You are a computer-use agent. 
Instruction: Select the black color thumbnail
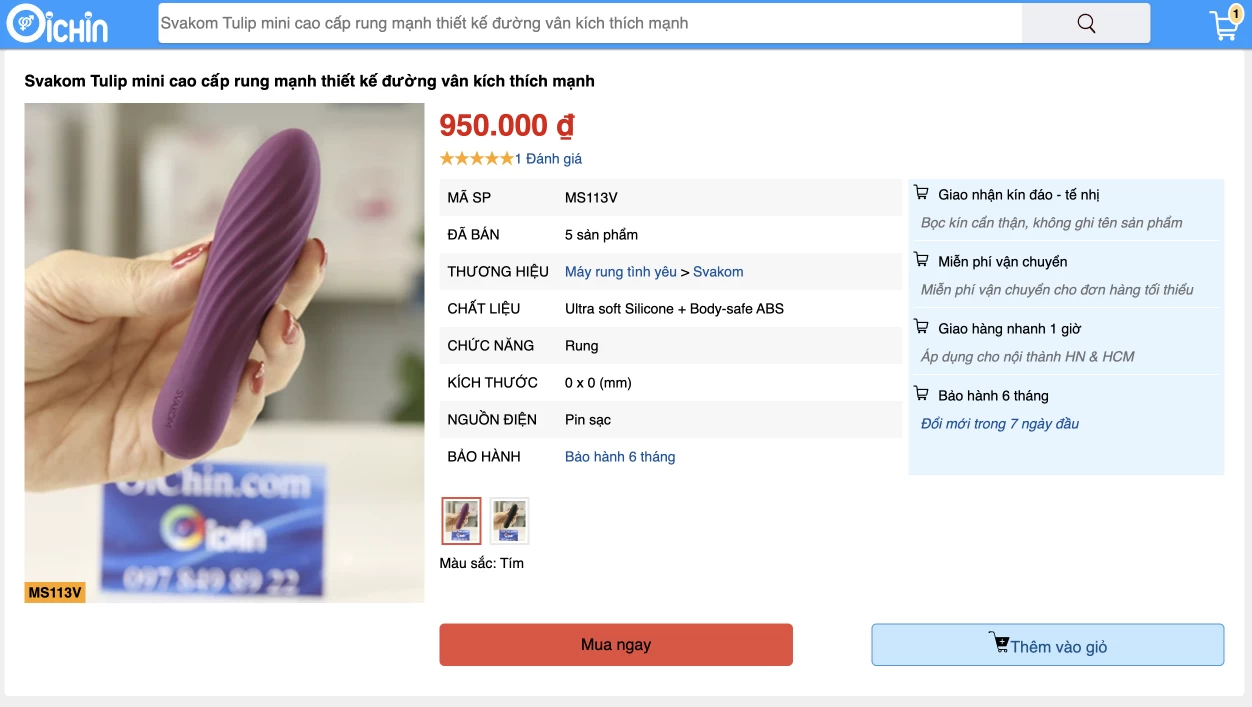point(509,521)
